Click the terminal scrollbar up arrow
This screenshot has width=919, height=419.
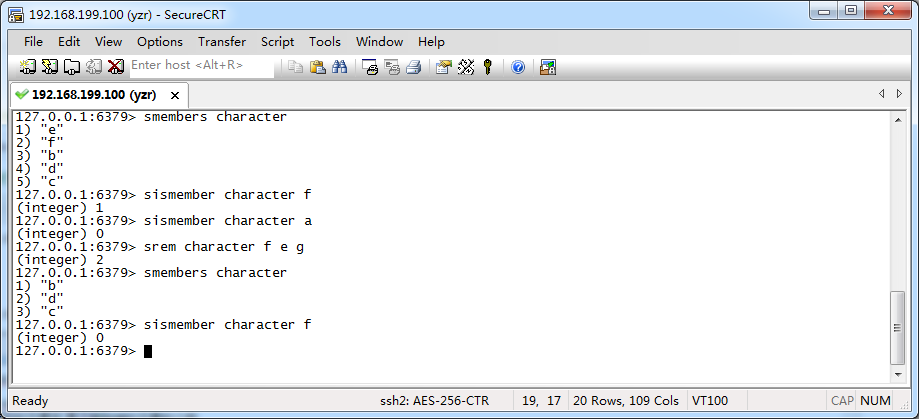coord(898,120)
